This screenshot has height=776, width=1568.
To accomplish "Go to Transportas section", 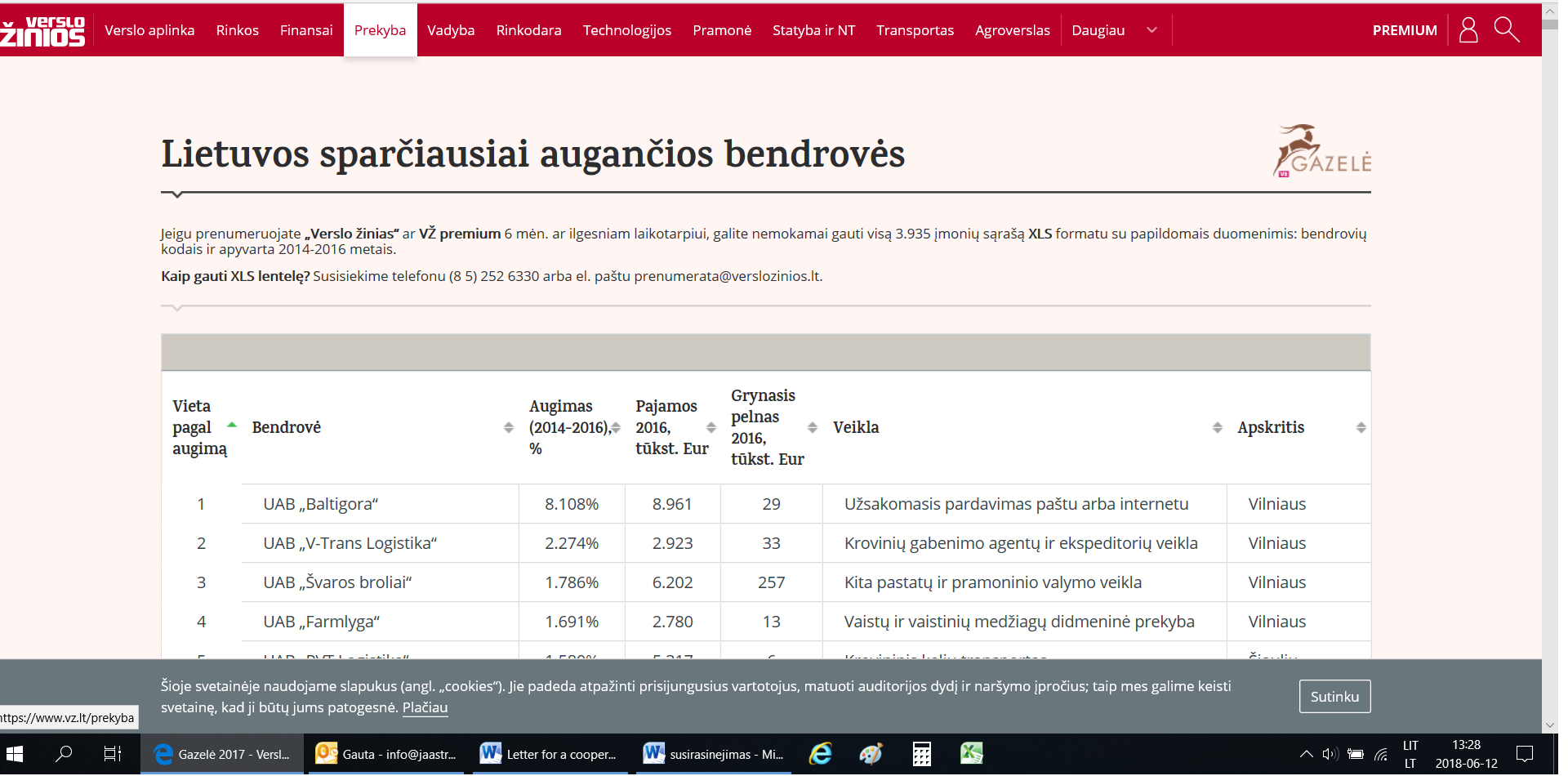I will 915,30.
